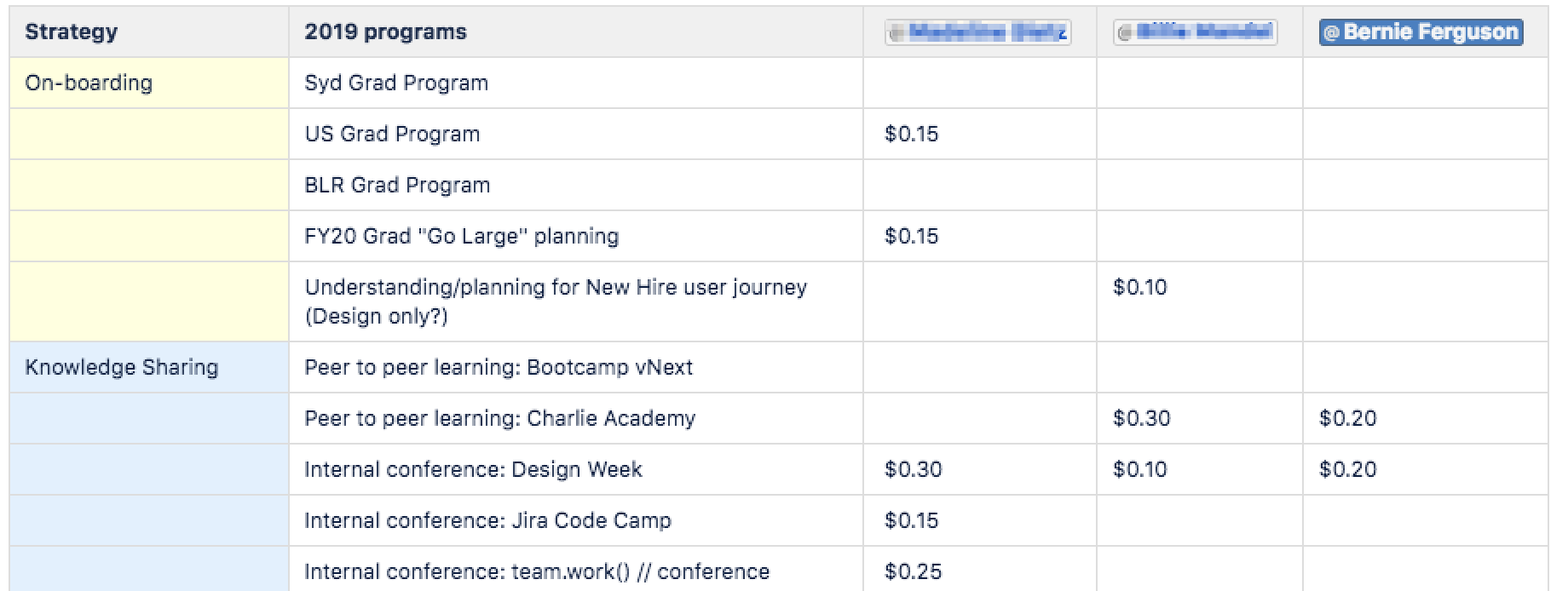
Task: Select Peer to peer learning: Charlie Academy
Action: pyautogui.click(x=576, y=418)
